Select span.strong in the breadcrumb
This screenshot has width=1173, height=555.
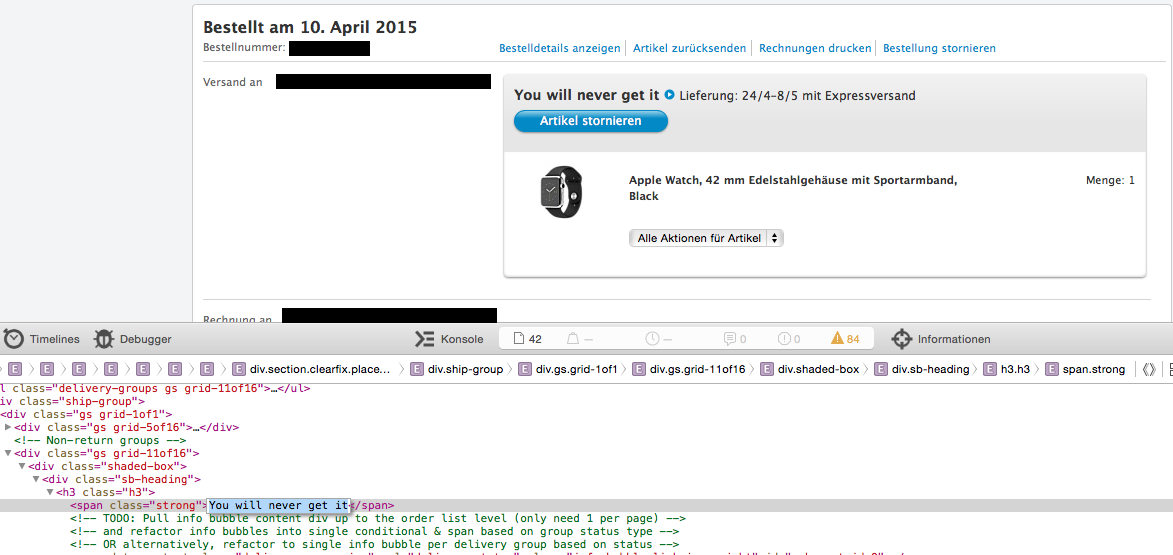pyautogui.click(x=1085, y=369)
